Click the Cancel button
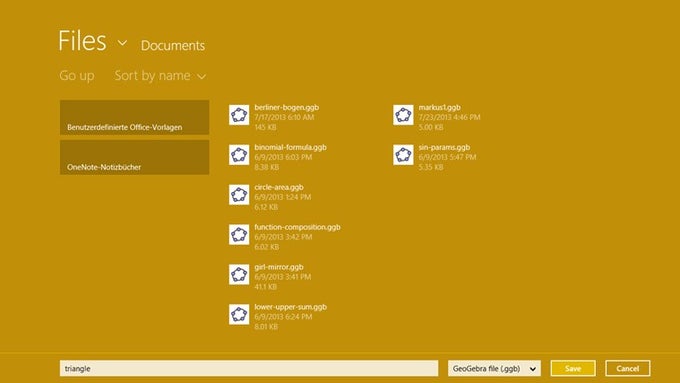This screenshot has width=680, height=383. pyautogui.click(x=628, y=369)
